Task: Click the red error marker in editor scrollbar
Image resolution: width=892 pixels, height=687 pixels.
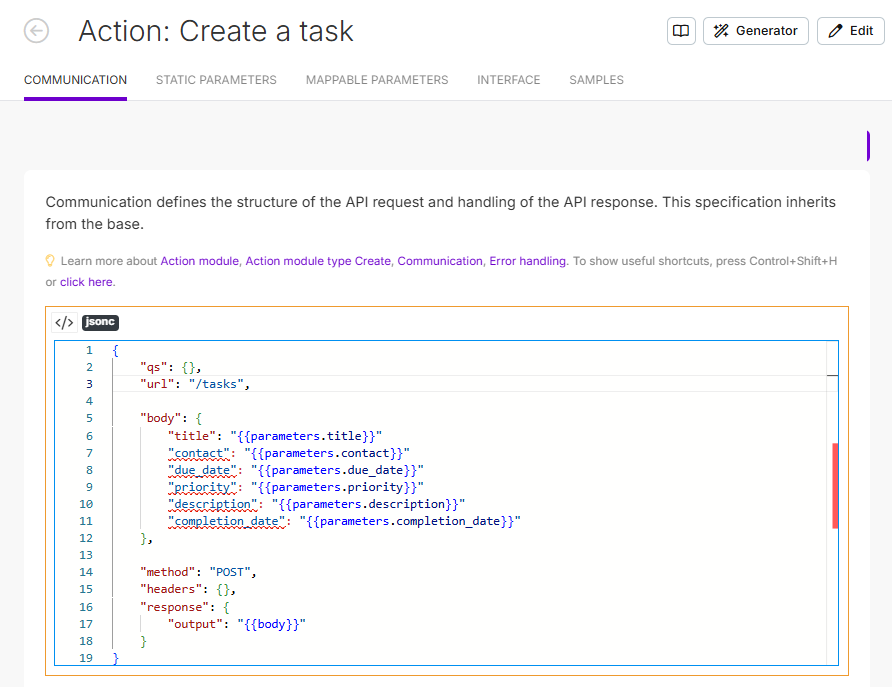Action: coord(835,486)
